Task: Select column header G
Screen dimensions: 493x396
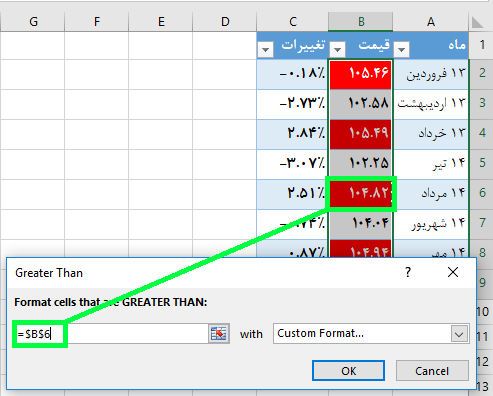Action: pos(33,22)
